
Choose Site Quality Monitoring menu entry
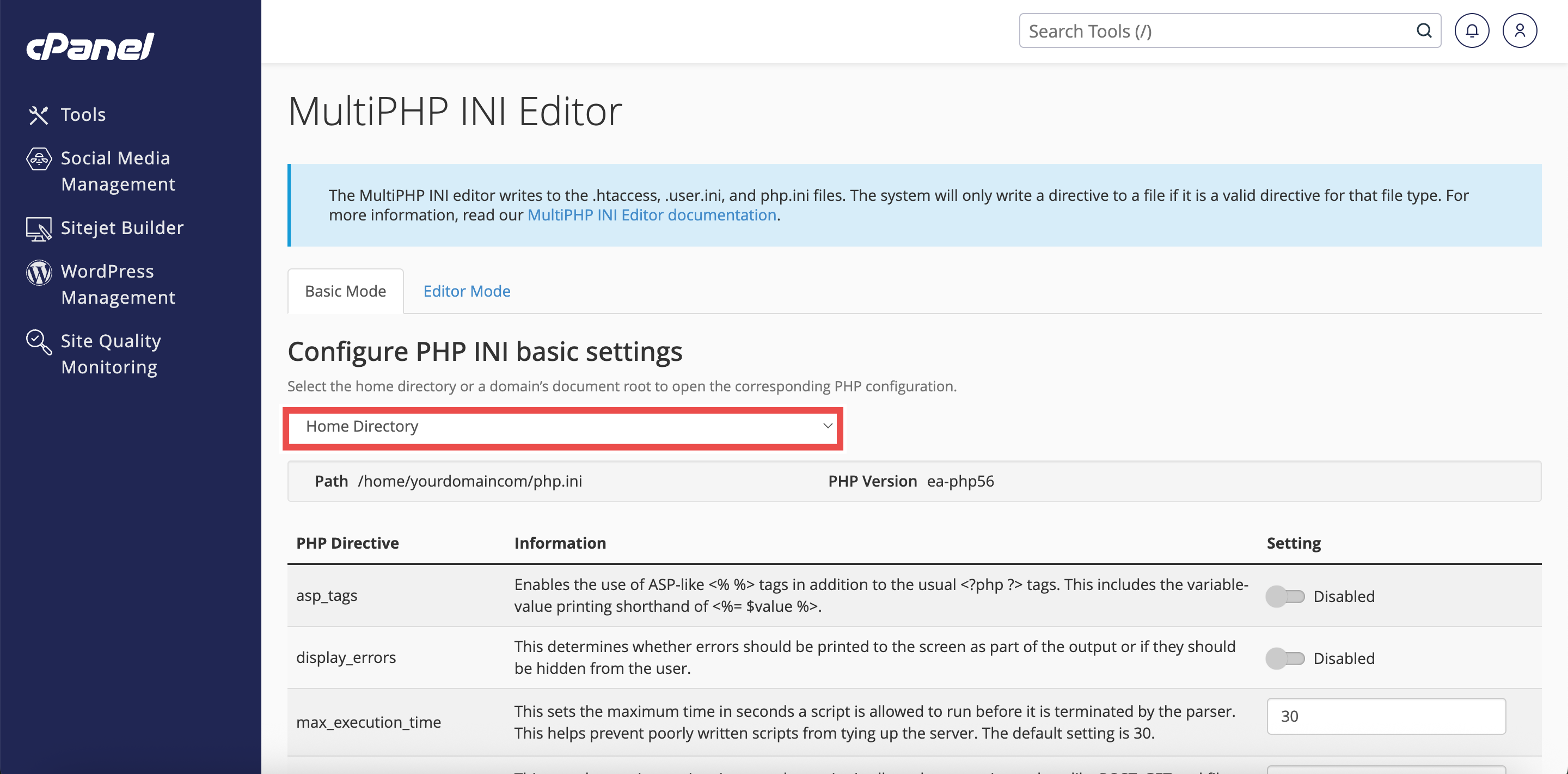[109, 354]
